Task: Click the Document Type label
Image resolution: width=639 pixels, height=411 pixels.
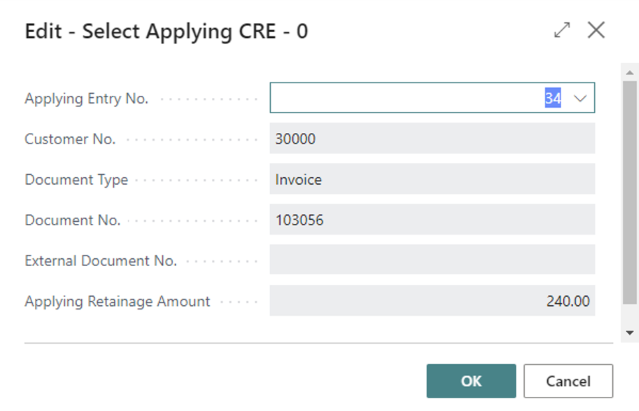Action: click(76, 180)
